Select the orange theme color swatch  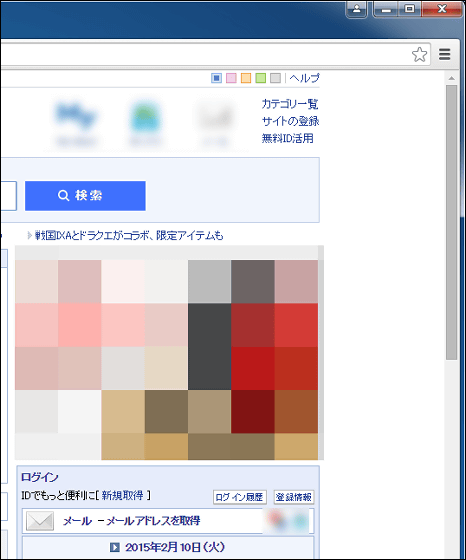click(246, 78)
